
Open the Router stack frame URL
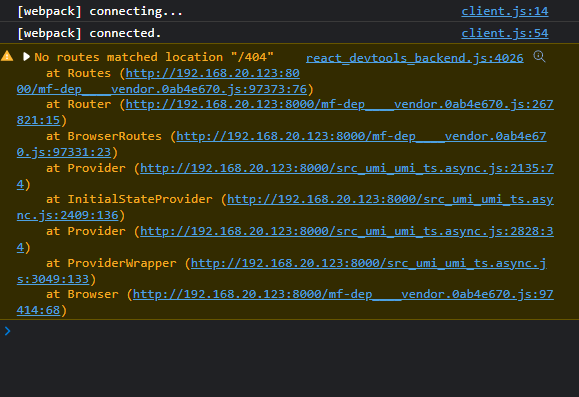click(339, 104)
